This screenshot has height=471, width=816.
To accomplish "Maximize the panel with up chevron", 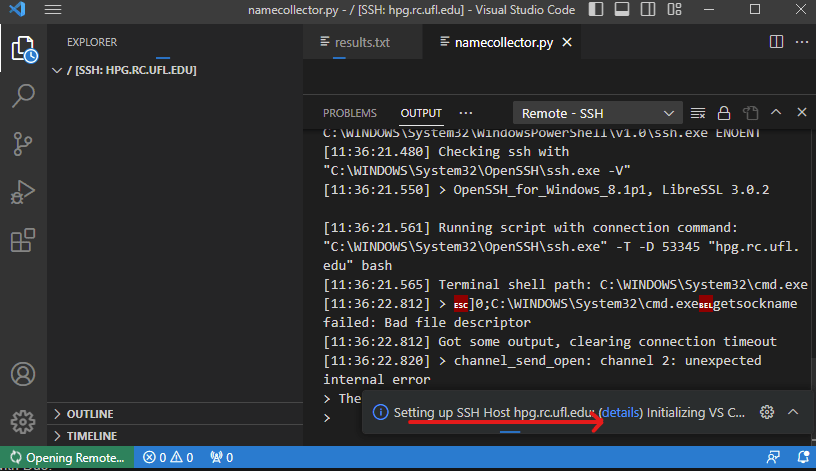I will click(776, 112).
